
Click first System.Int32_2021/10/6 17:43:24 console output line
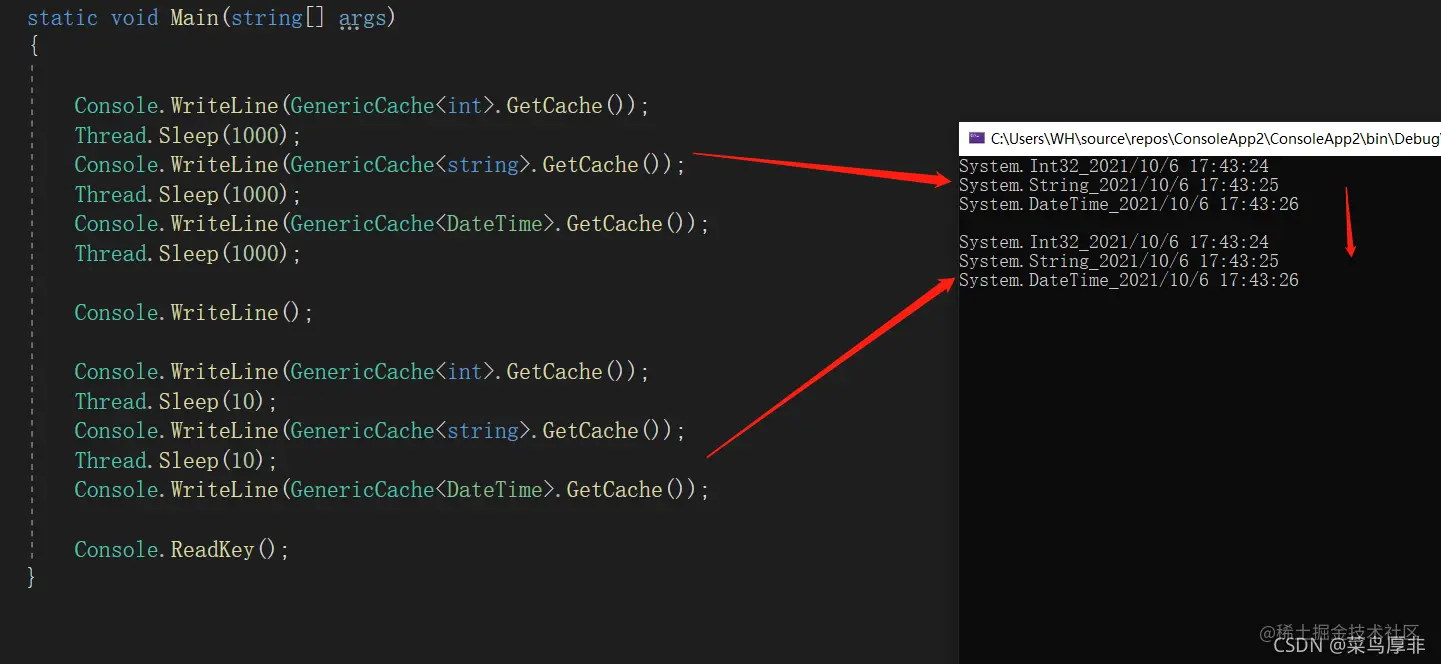1114,166
